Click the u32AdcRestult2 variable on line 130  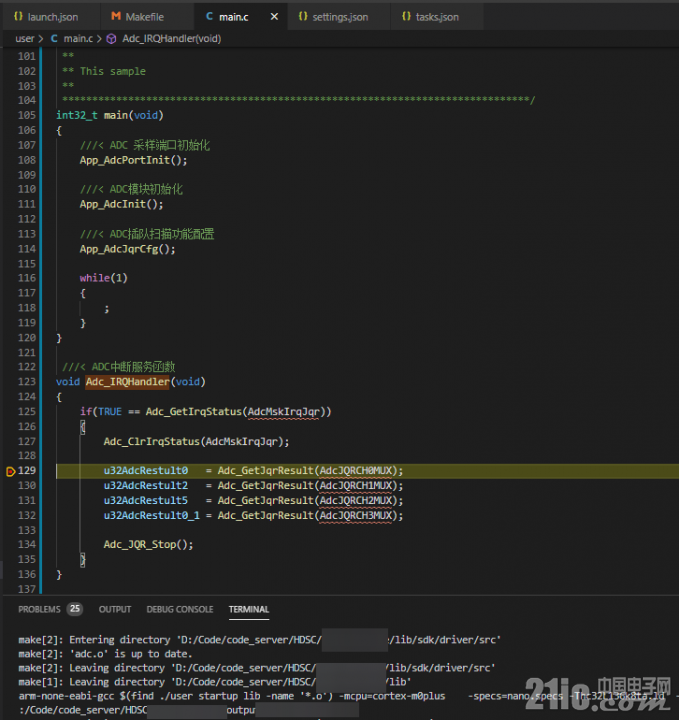pos(146,485)
